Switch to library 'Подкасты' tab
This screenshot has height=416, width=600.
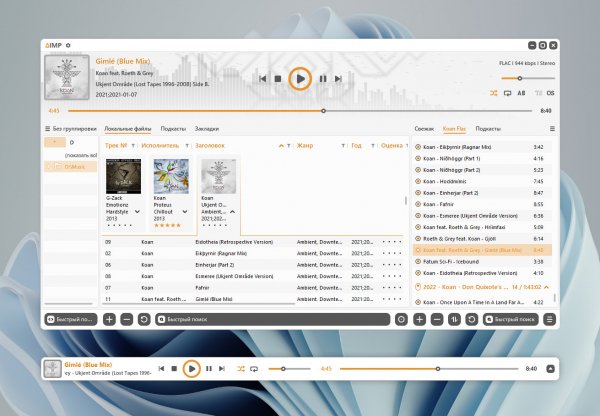tap(173, 129)
